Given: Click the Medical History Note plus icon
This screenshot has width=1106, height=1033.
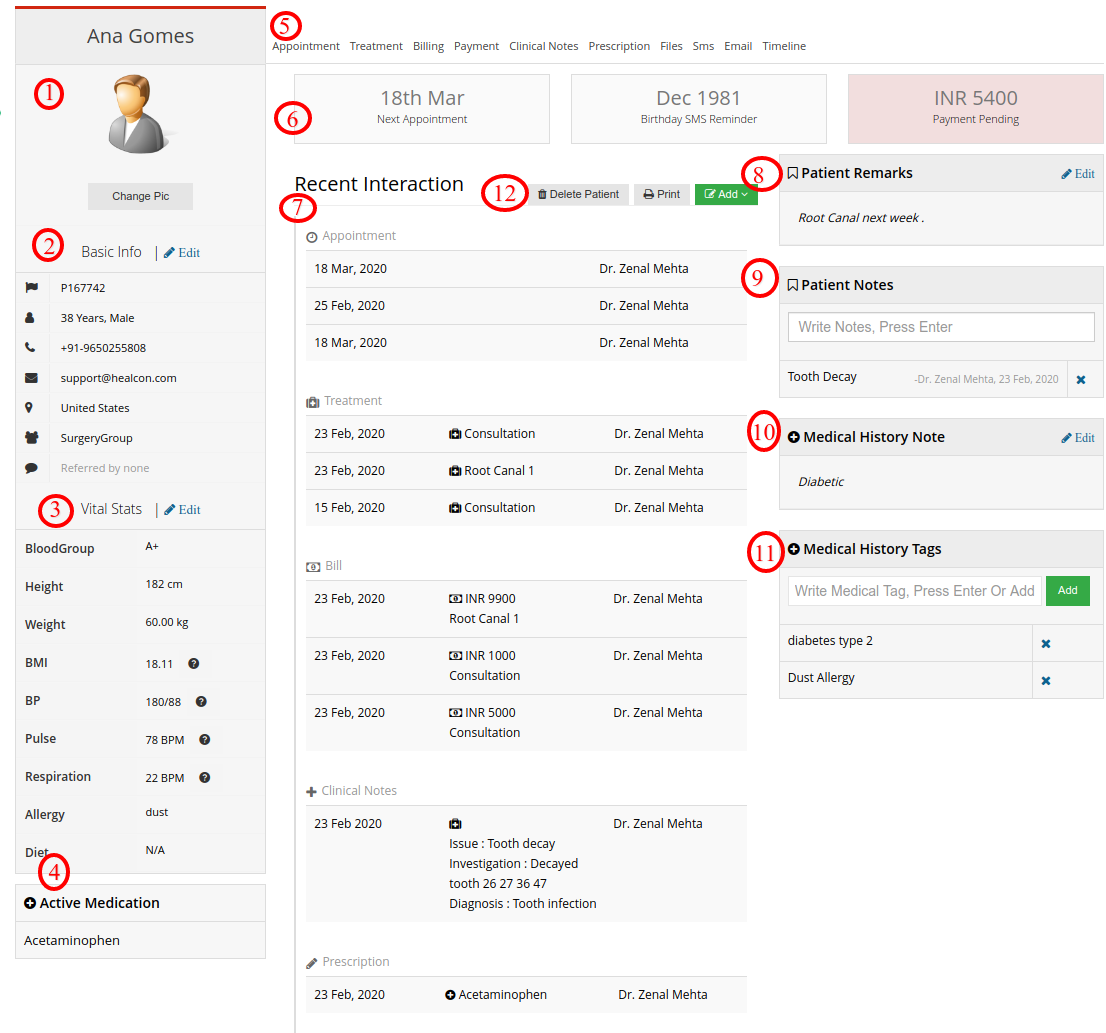Looking at the screenshot, I should coord(794,437).
